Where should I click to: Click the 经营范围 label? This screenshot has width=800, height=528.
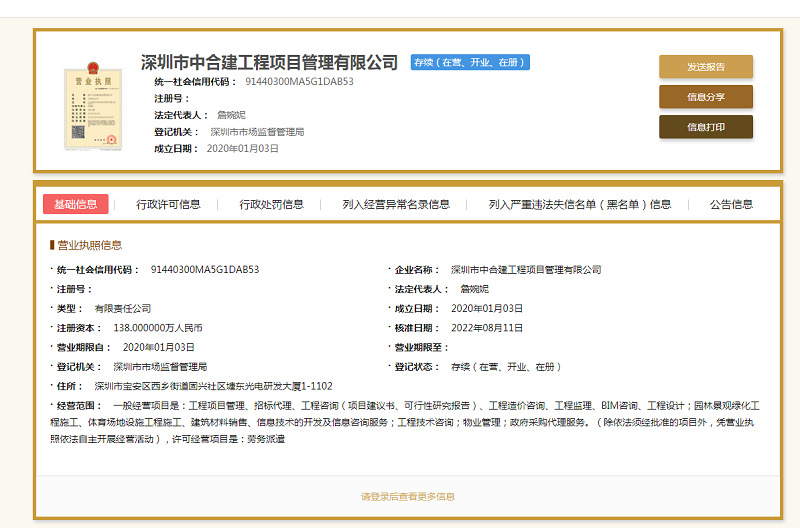pos(79,406)
